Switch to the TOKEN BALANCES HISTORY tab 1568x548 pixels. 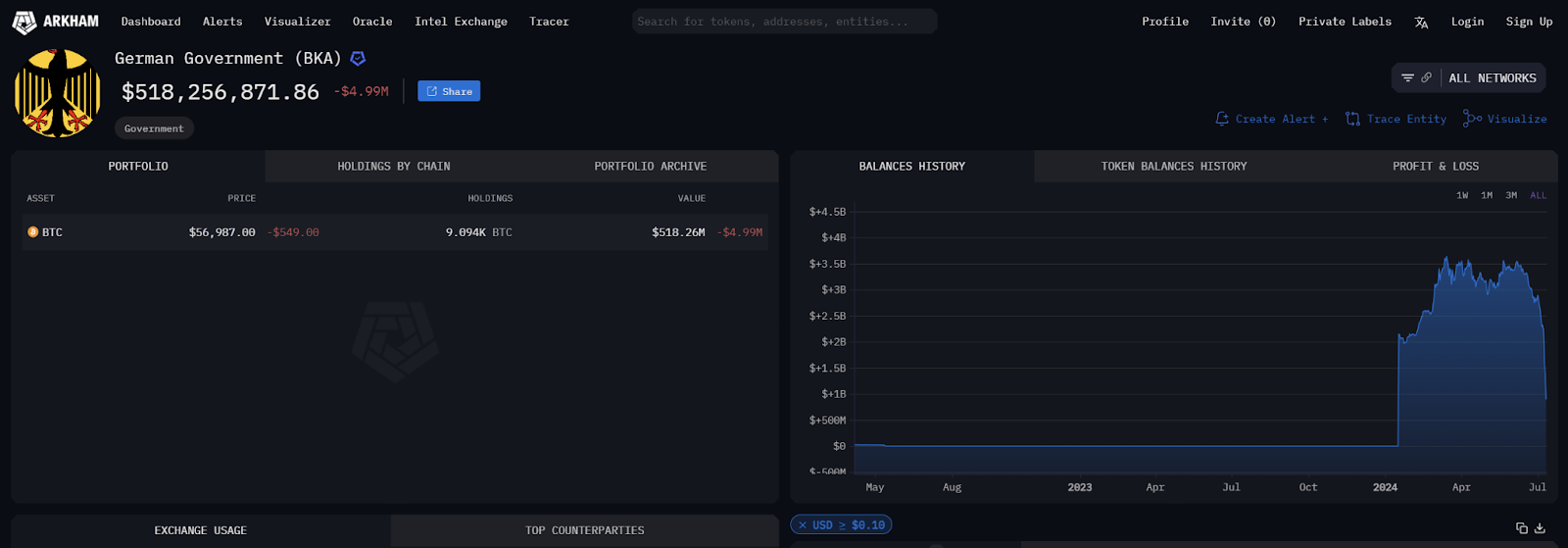coord(1174,167)
